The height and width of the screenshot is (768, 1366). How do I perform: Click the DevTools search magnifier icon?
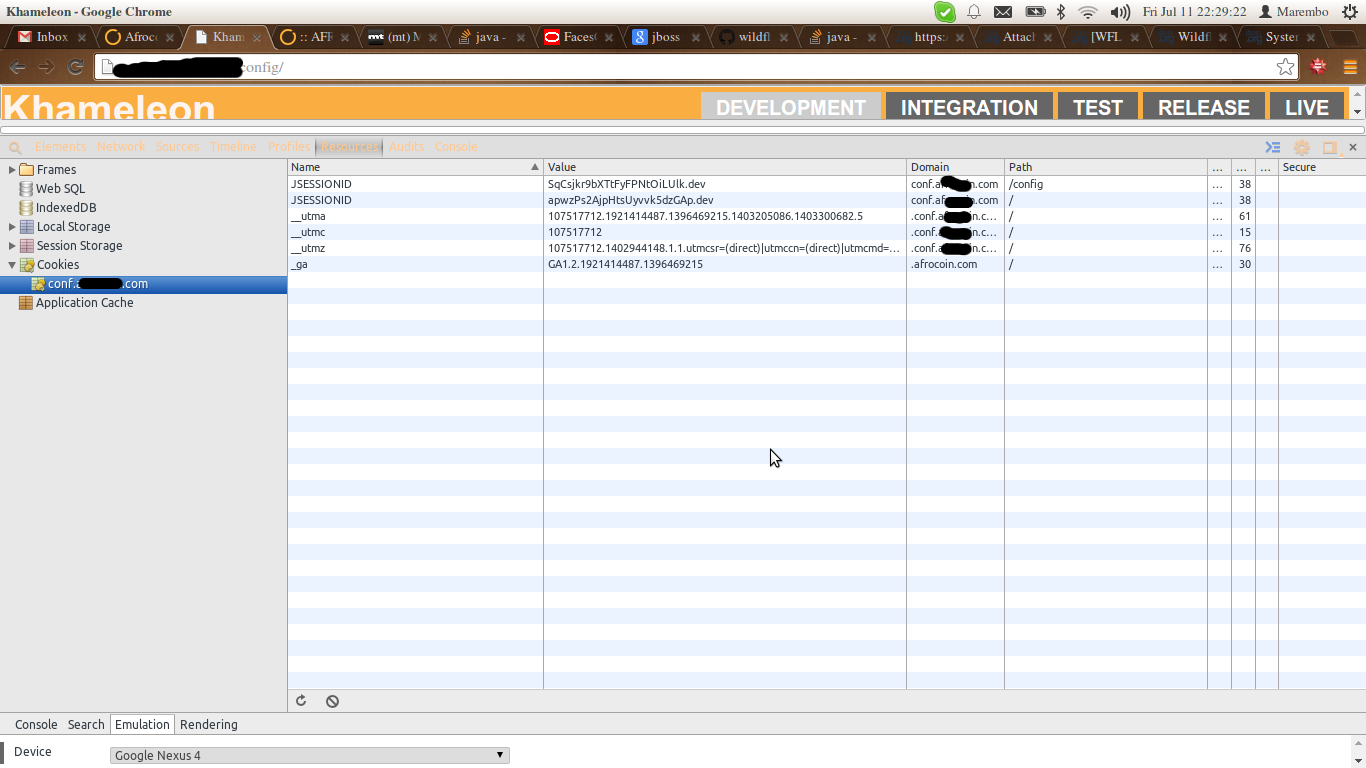coord(15,147)
